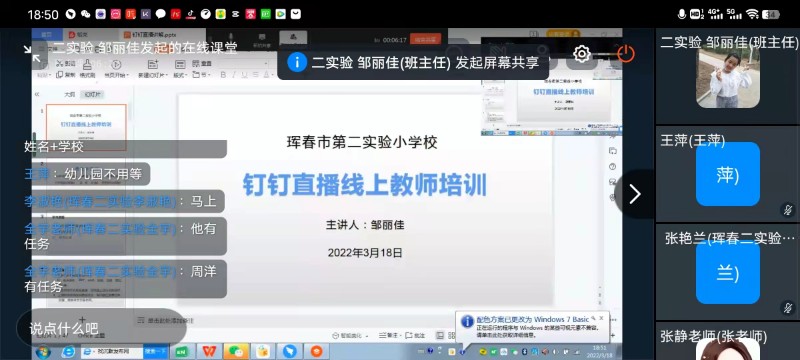Click the Windows 7 Basic color scheme notification
Image resolution: width=800 pixels, height=360 pixels.
pyautogui.click(x=533, y=327)
